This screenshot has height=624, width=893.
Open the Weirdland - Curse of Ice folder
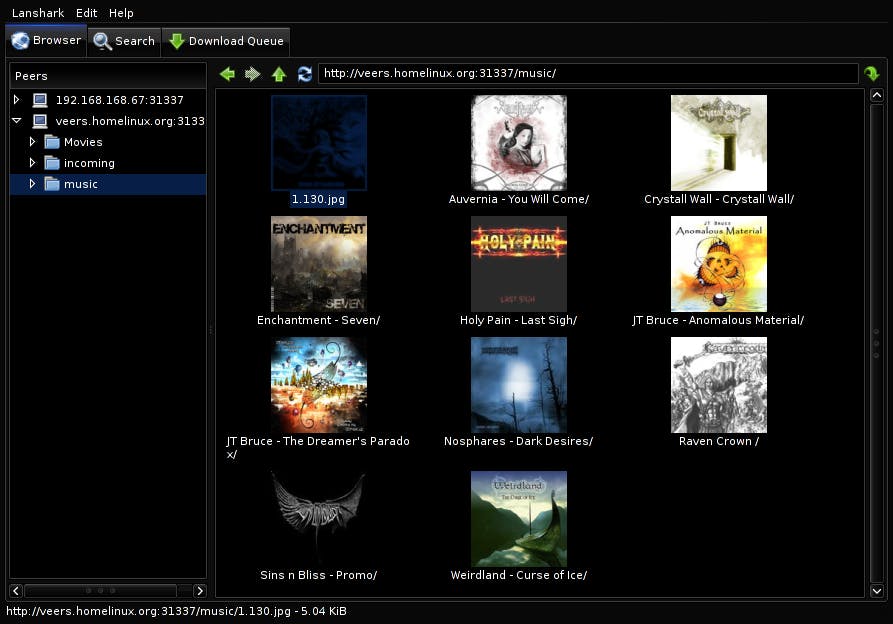click(x=518, y=519)
